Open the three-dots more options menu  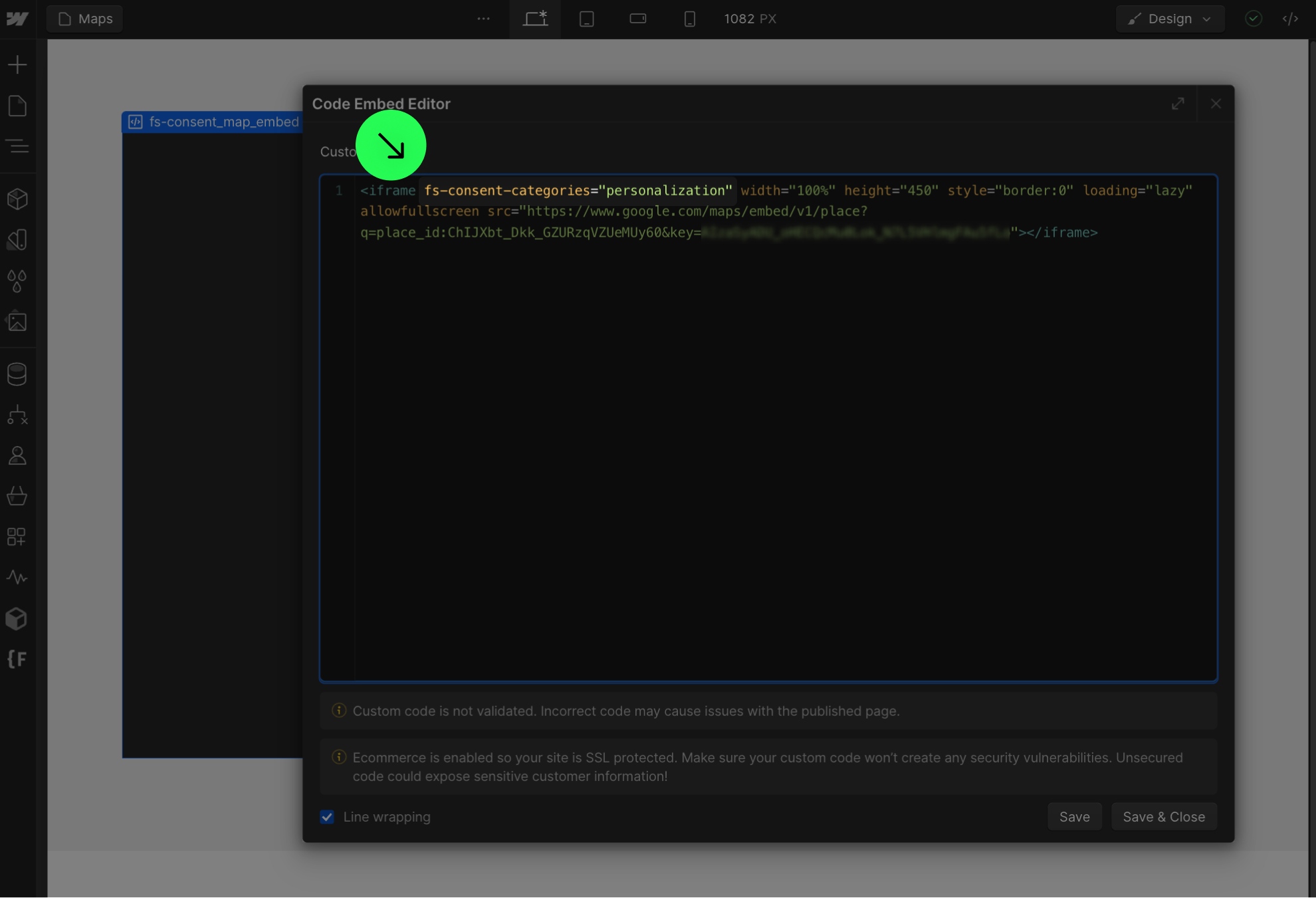click(484, 19)
